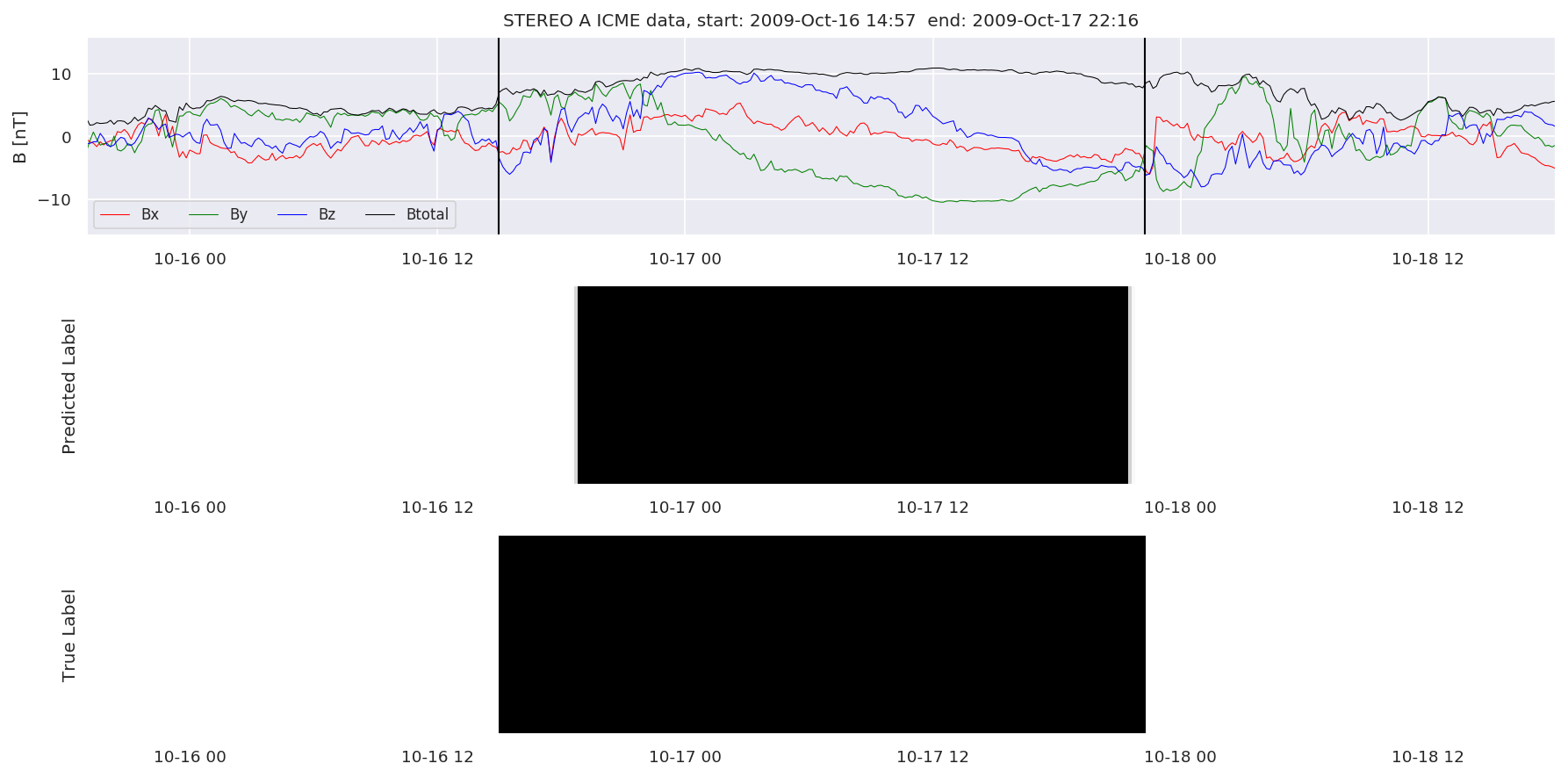Select the black Btotal line sample in legend
The image size is (1568, 778).
380,215
